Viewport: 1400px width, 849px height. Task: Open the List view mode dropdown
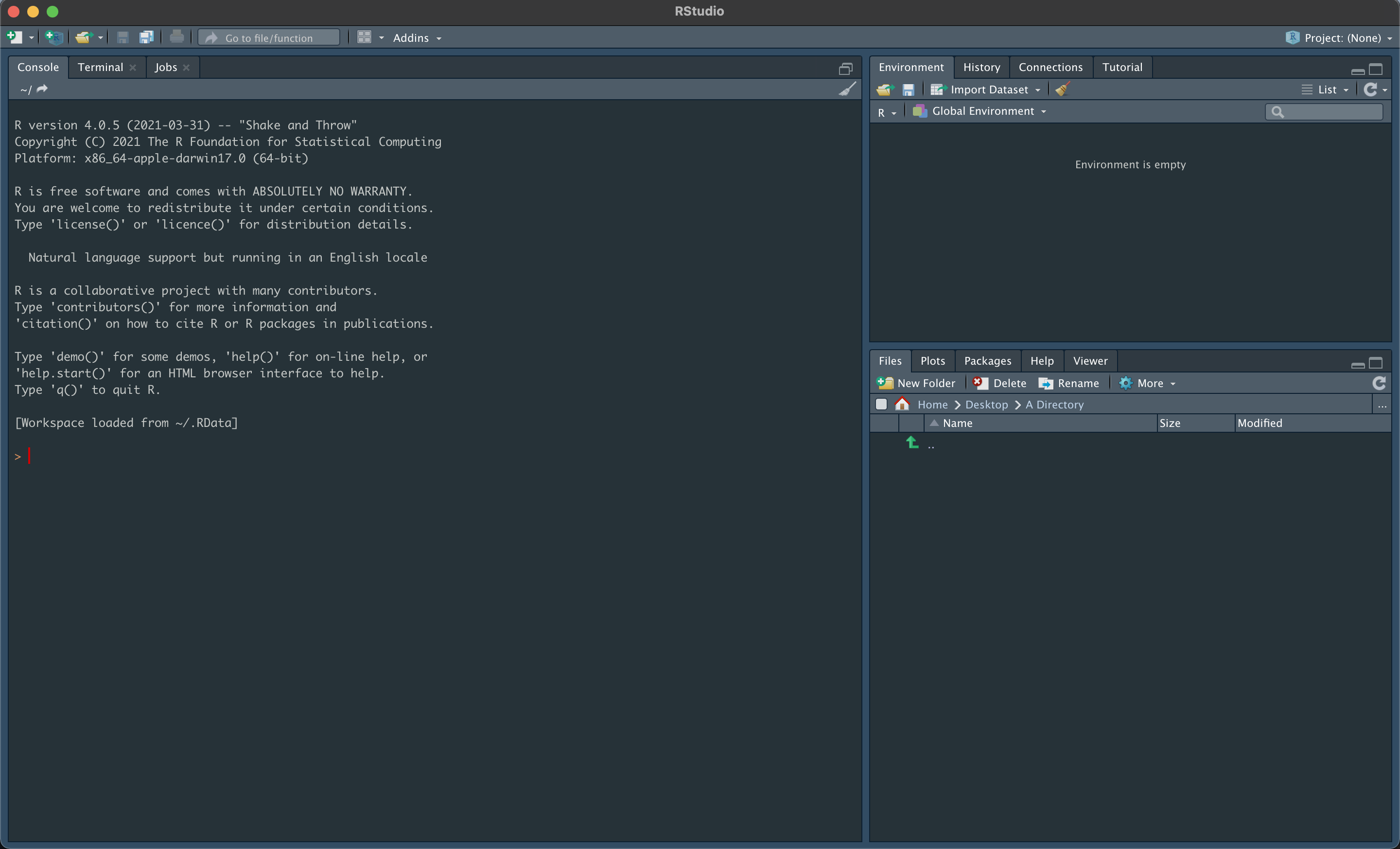[1325, 90]
